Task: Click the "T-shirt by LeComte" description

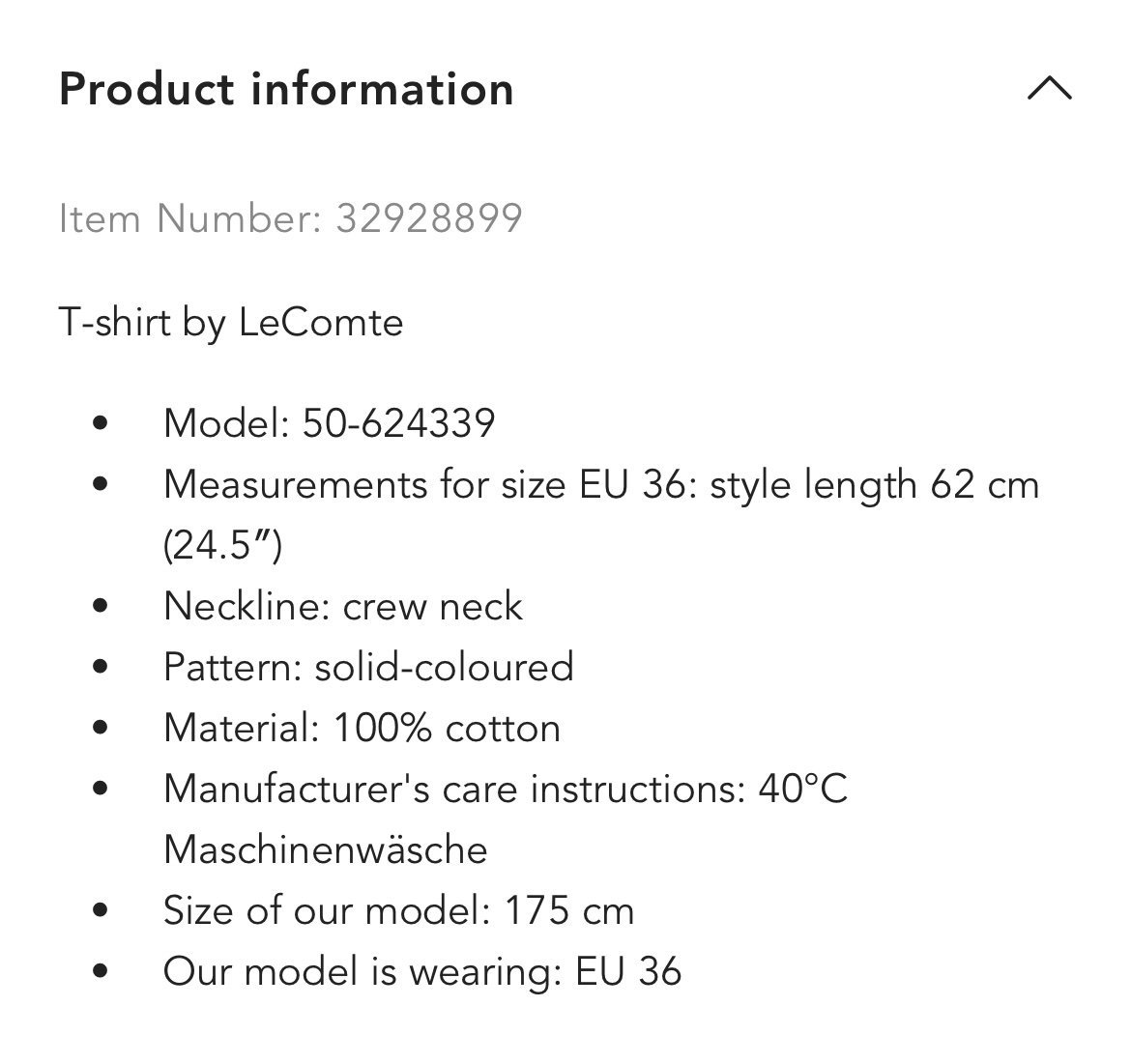Action: click(x=231, y=322)
